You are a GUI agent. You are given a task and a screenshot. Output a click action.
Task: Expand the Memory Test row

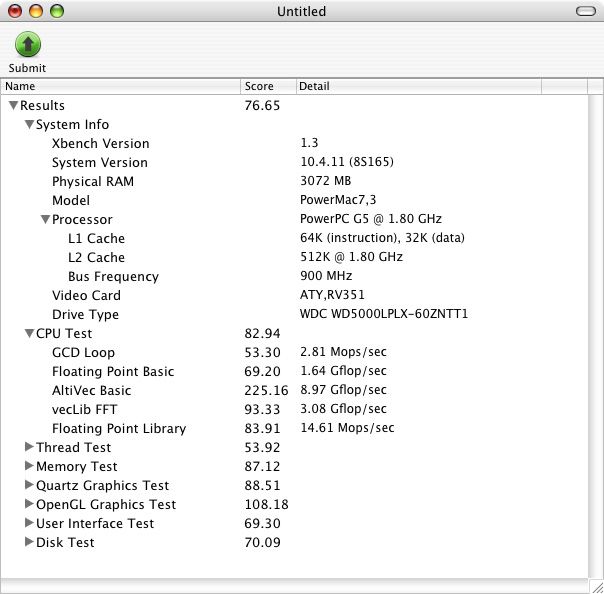pos(29,466)
